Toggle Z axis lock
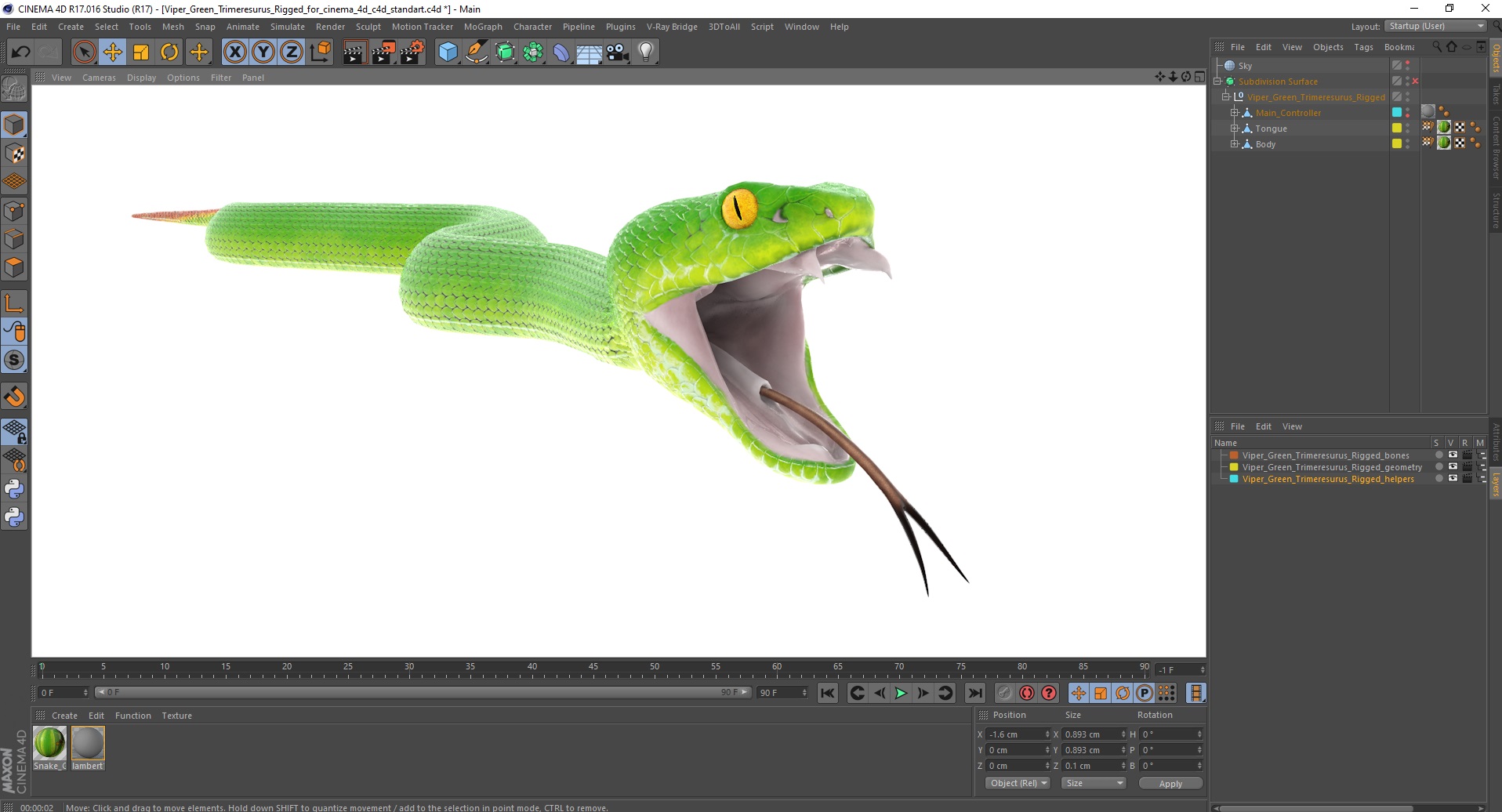This screenshot has height=812, width=1502. tap(292, 53)
